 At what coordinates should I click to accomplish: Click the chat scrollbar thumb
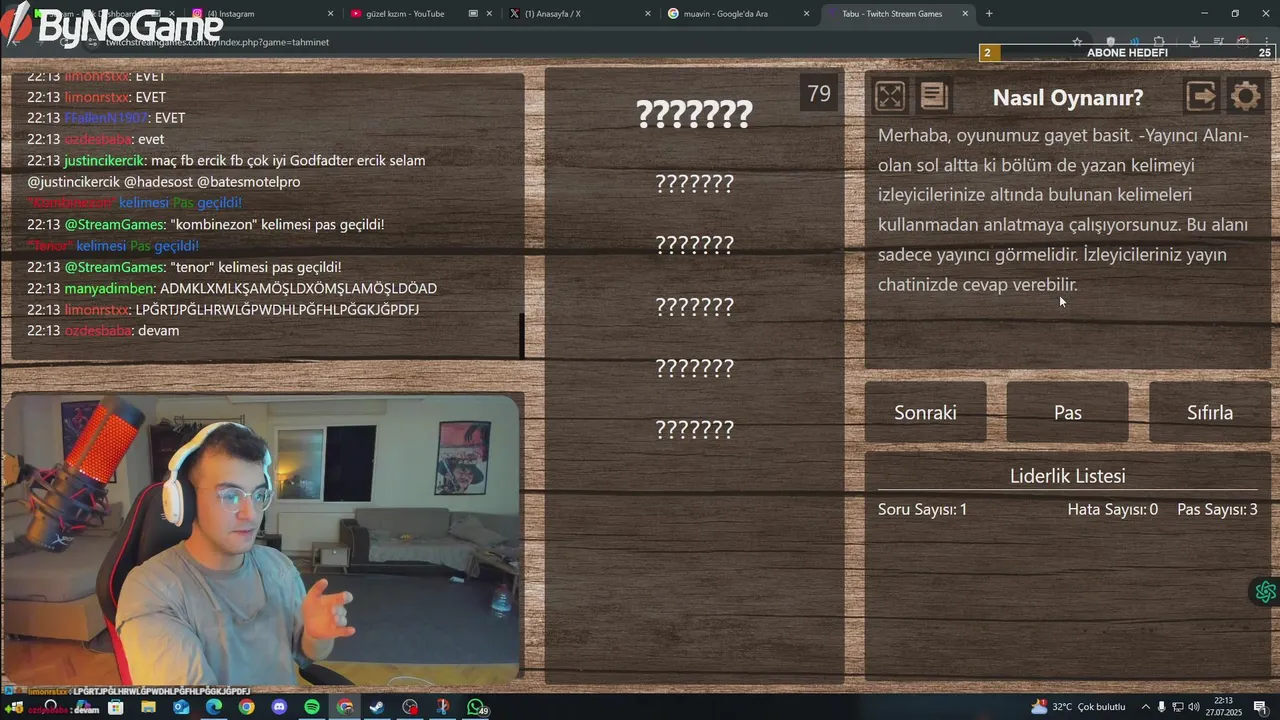[x=522, y=336]
